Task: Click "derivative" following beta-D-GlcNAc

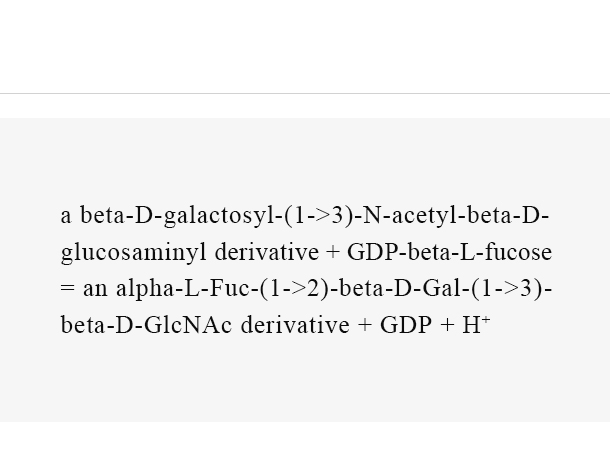Action: pyautogui.click(x=295, y=324)
